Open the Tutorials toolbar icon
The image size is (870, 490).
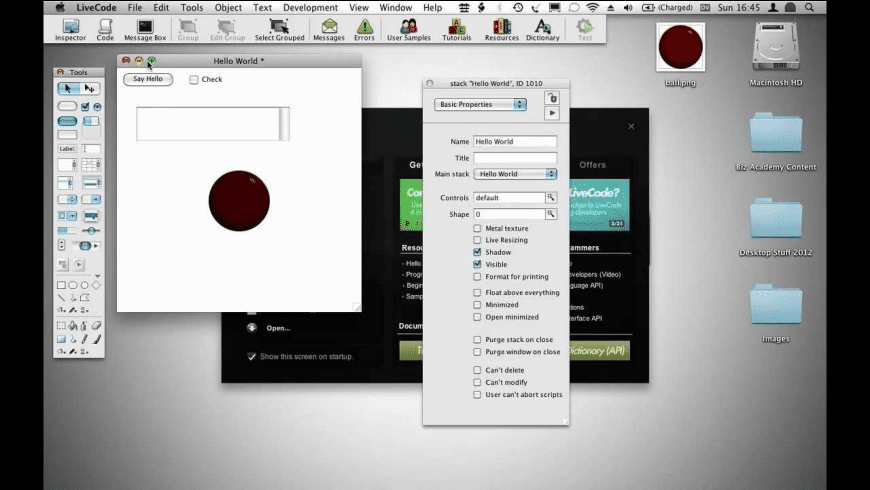point(457,30)
